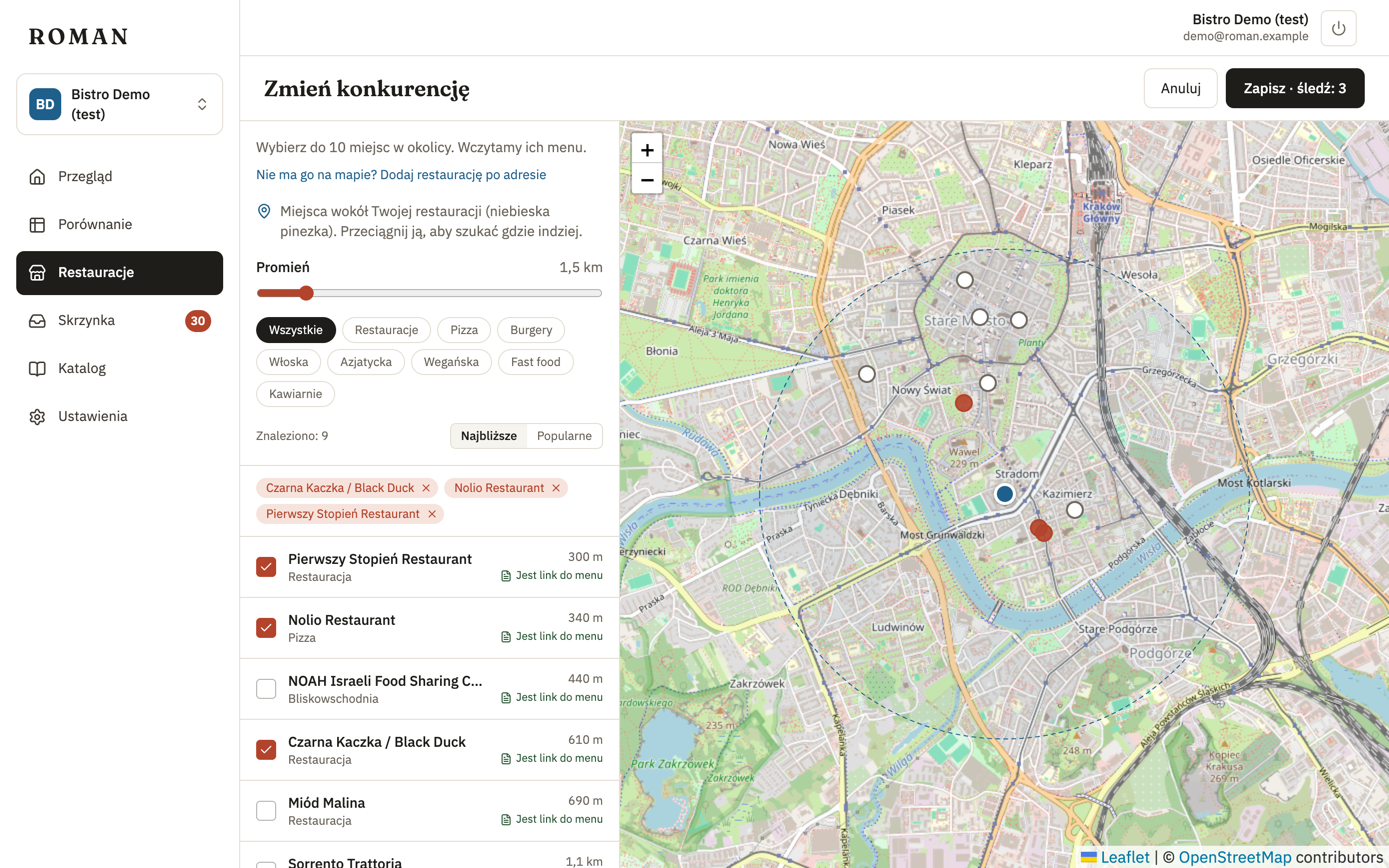Click the Skrzynka 30 badge
1389x868 pixels.
[x=198, y=321]
